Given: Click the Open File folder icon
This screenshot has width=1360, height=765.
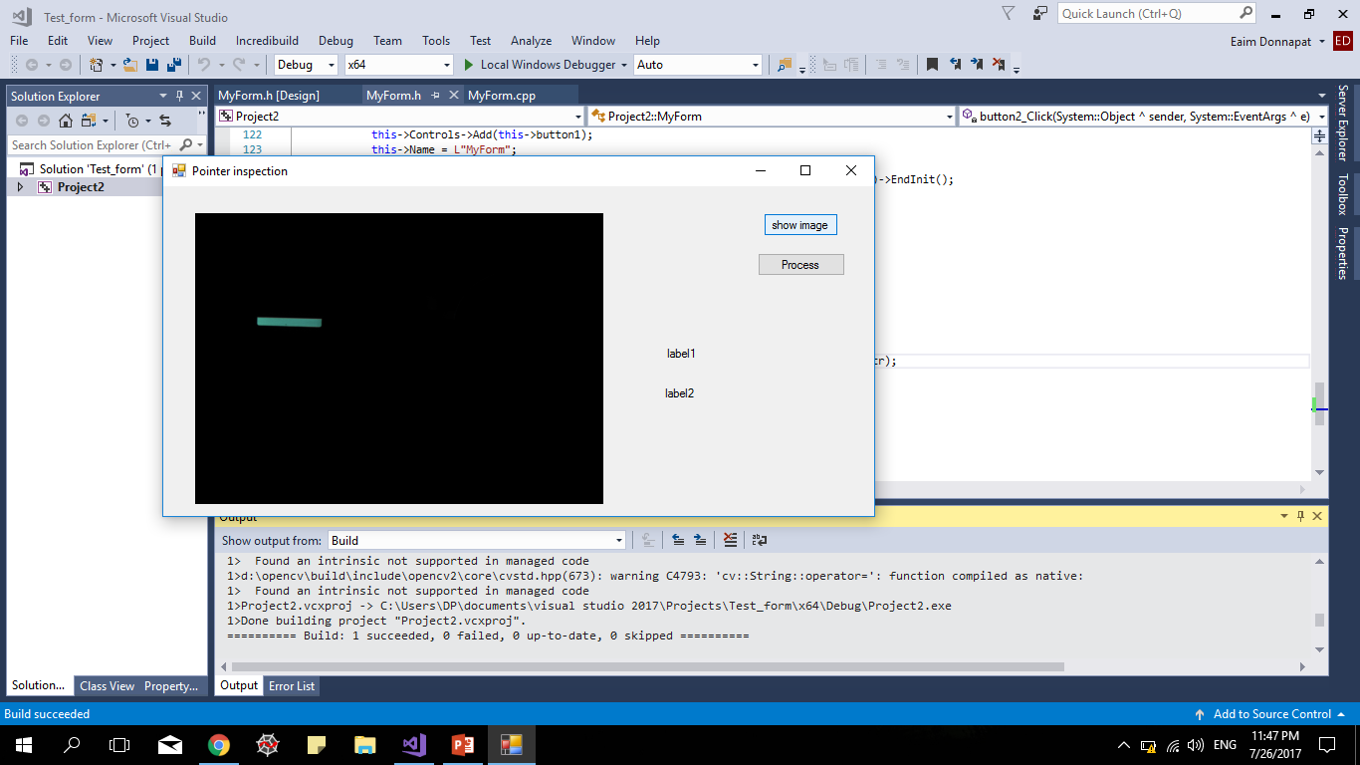Looking at the screenshot, I should (x=130, y=65).
